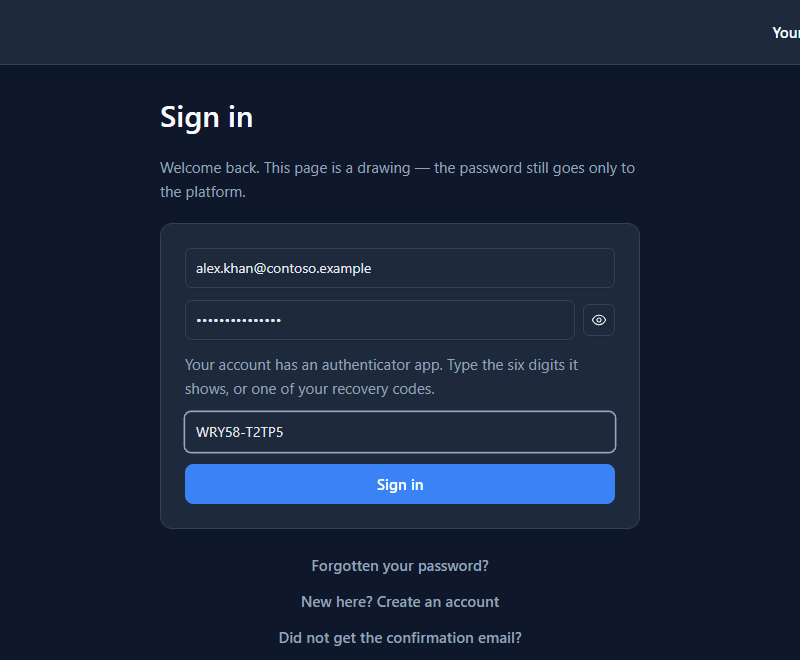Follow the New here? Create an account link
800x660 pixels.
tap(400, 602)
